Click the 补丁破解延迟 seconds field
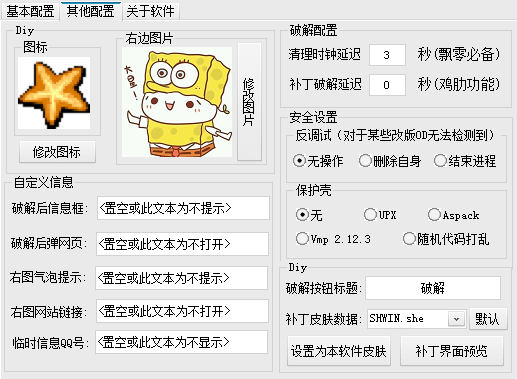 pyautogui.click(x=387, y=85)
